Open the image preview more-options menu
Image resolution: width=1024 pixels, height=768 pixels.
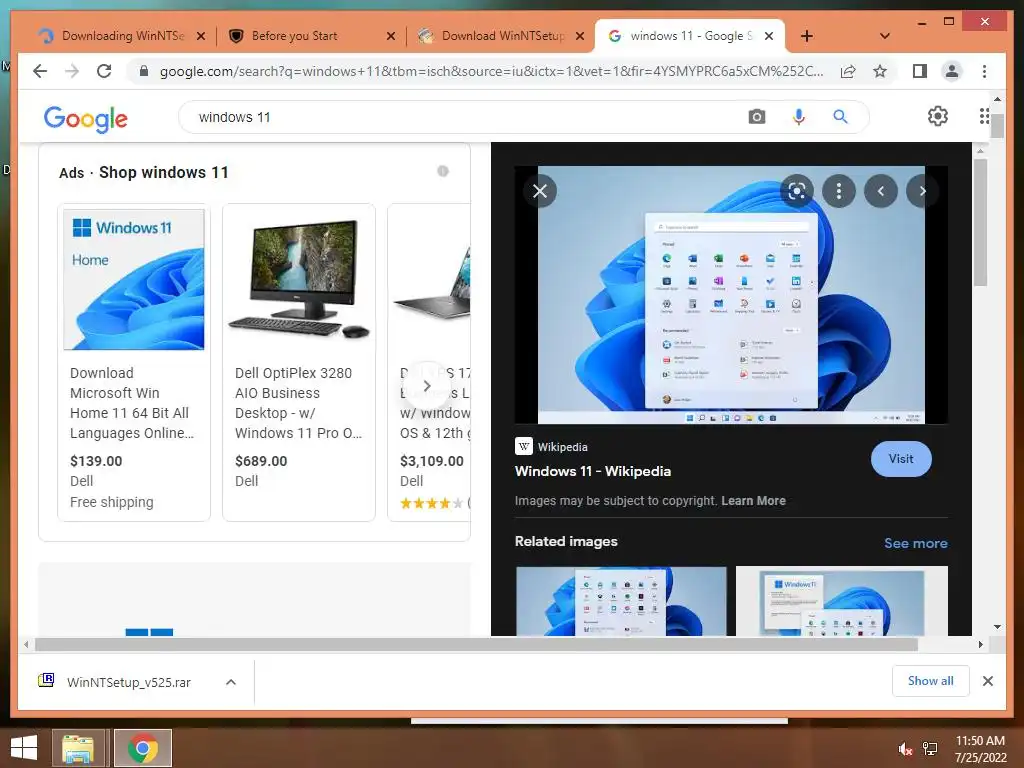[x=839, y=191]
